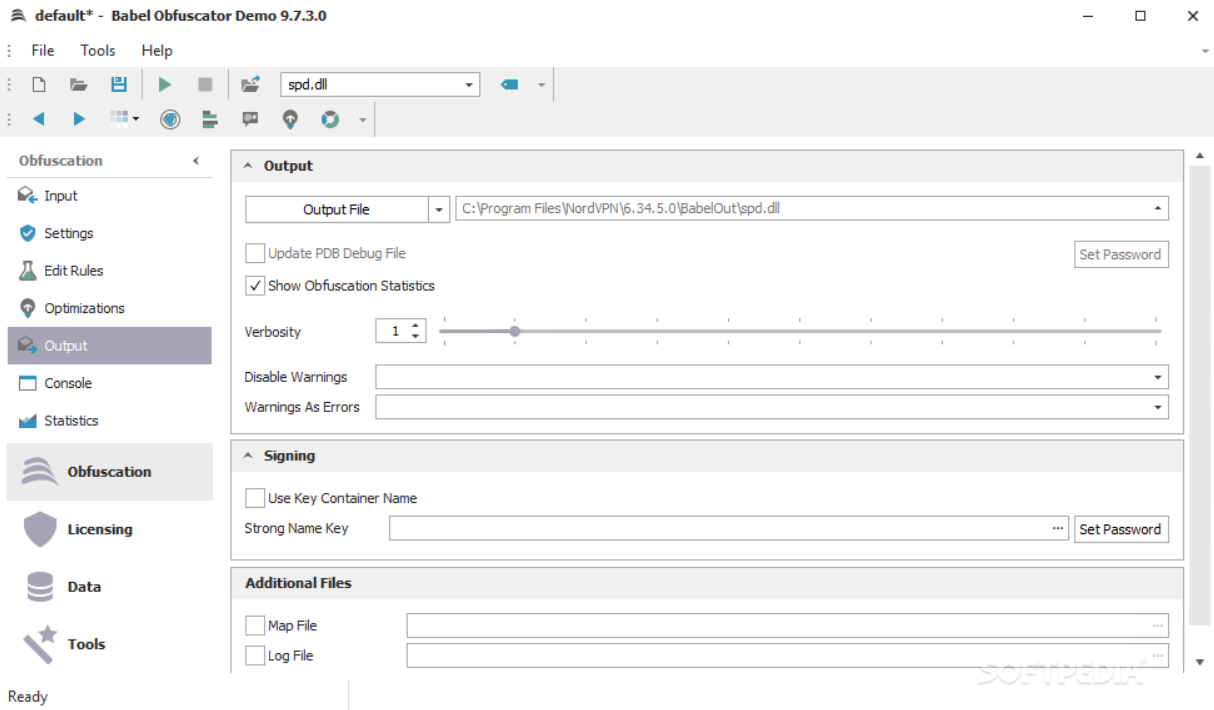Click the vertical scrollbar down arrow
1214x710 pixels.
point(1200,662)
